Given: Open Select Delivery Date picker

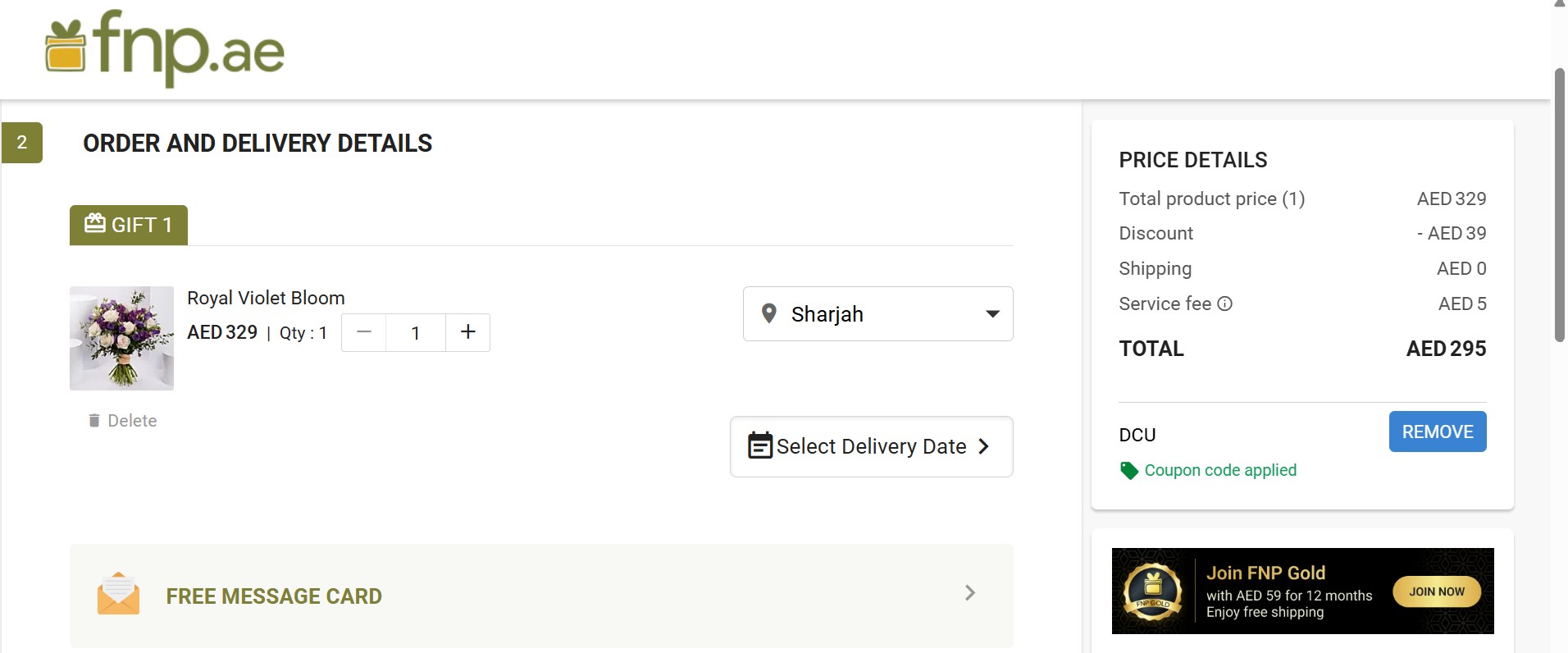Looking at the screenshot, I should (x=871, y=446).
